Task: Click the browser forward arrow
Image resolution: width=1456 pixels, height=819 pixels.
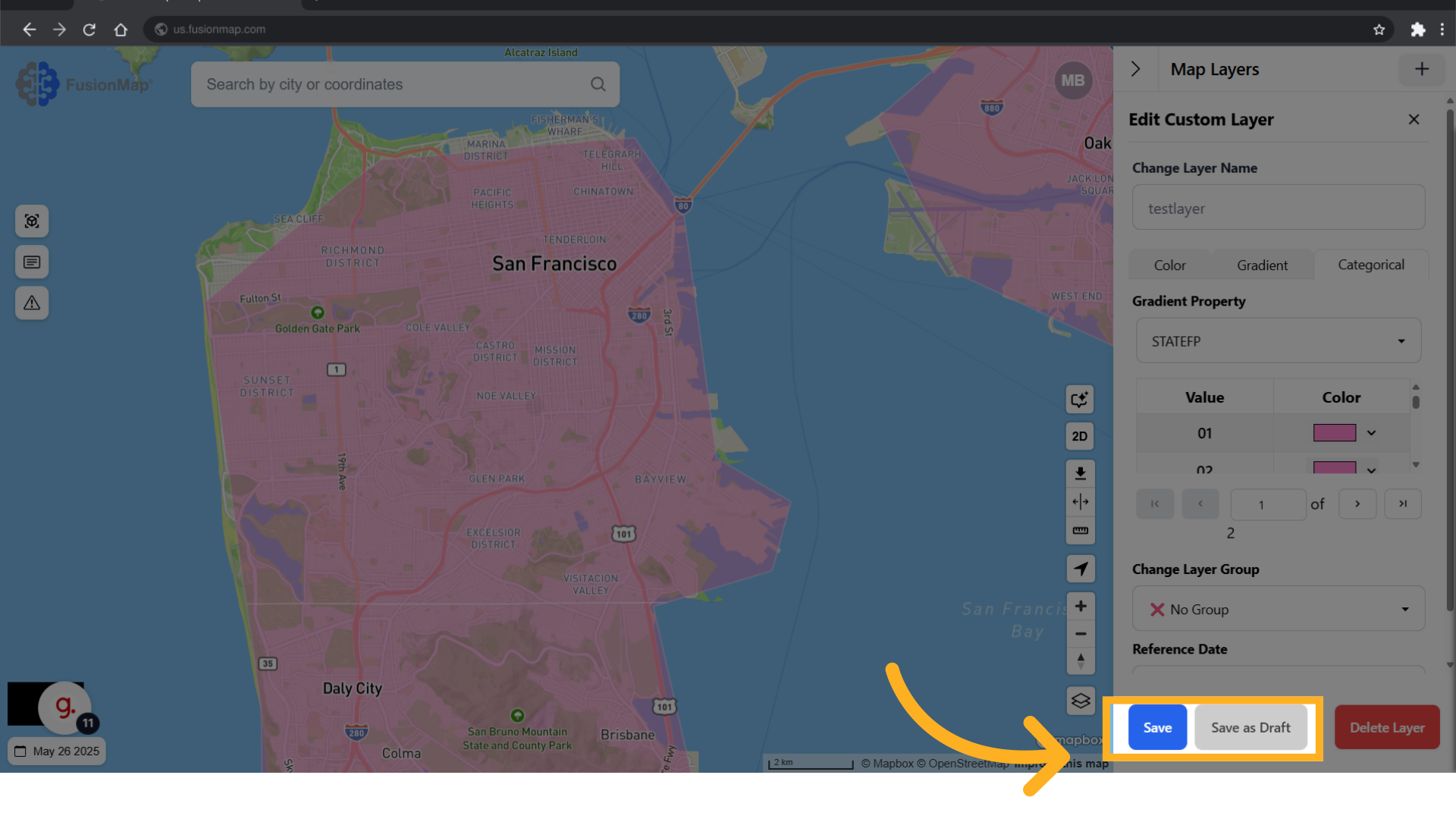Action: click(59, 30)
